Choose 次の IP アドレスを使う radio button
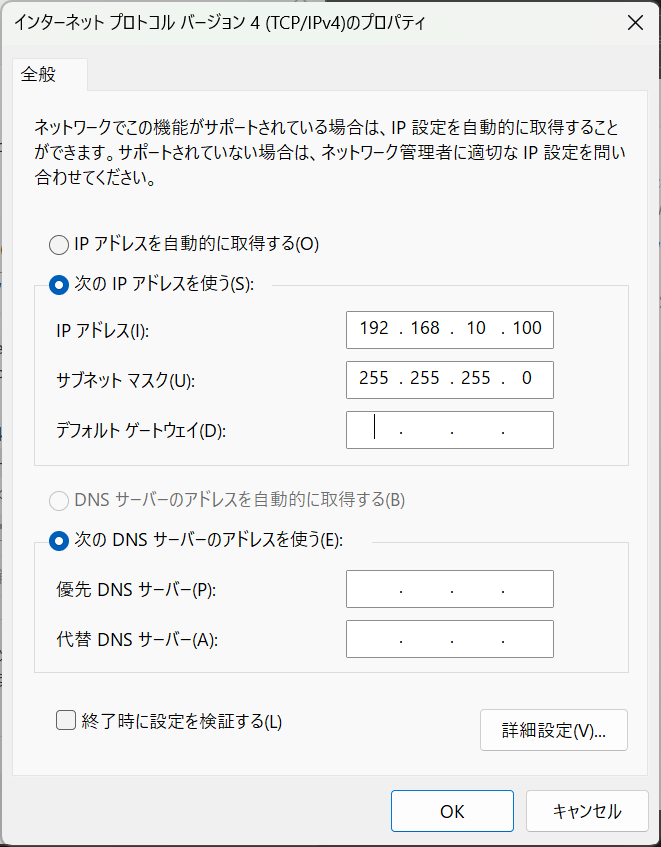The image size is (661, 847). point(61,284)
